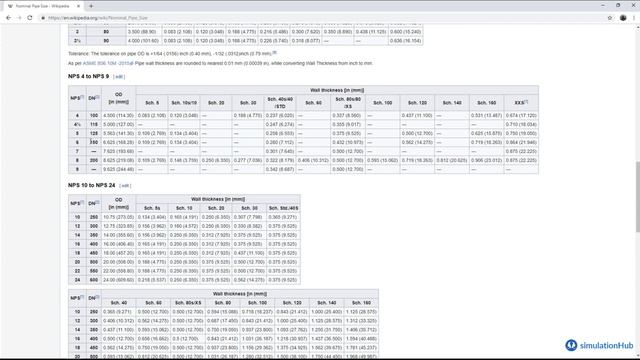The width and height of the screenshot is (640, 360).
Task: Click the page vertical scrollbar thumb
Action: click(638, 197)
